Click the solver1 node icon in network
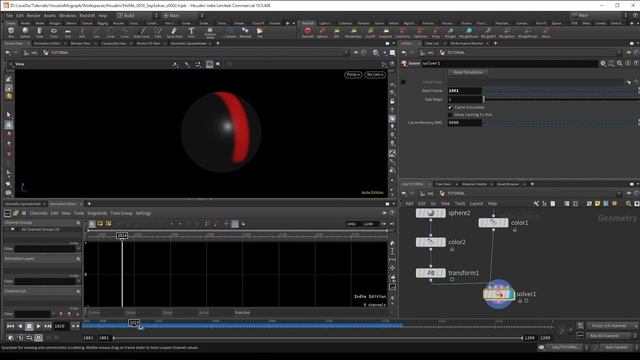The image size is (640, 360). 498,294
